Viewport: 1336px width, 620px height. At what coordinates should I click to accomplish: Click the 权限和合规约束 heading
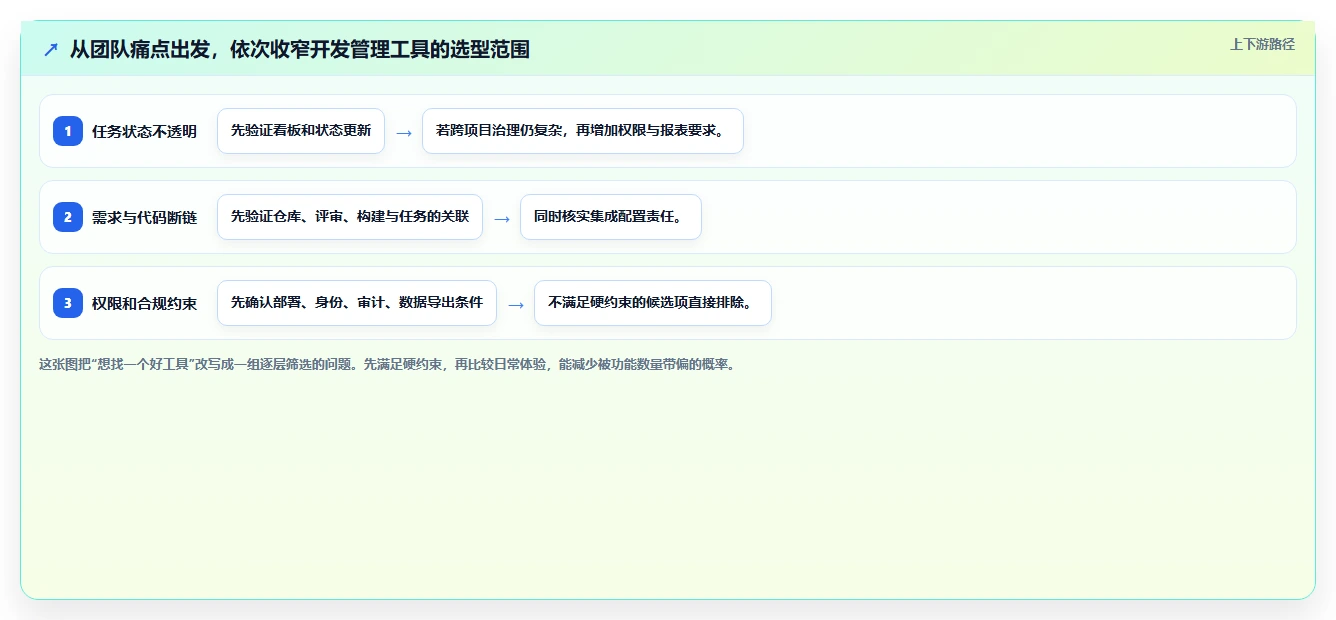point(144,303)
